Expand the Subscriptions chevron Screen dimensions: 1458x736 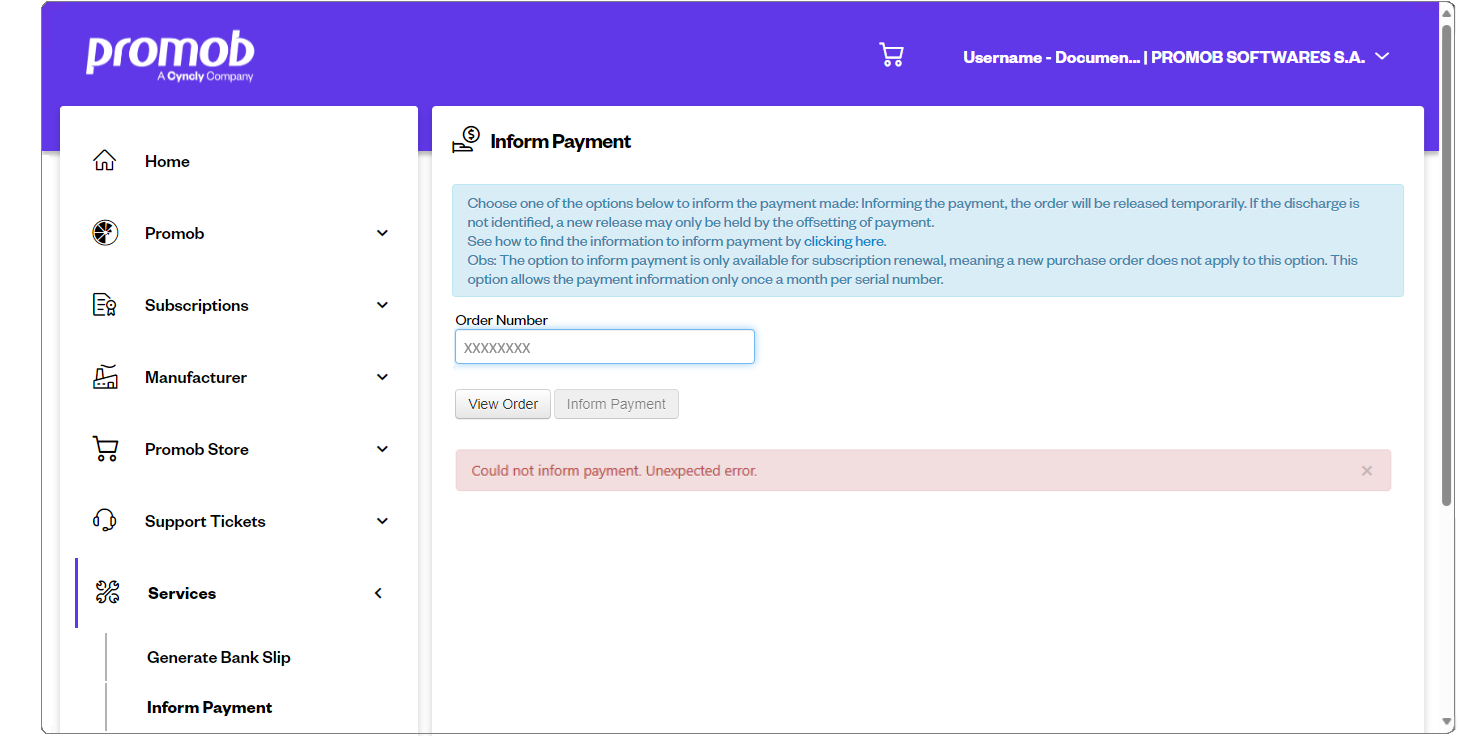(382, 305)
